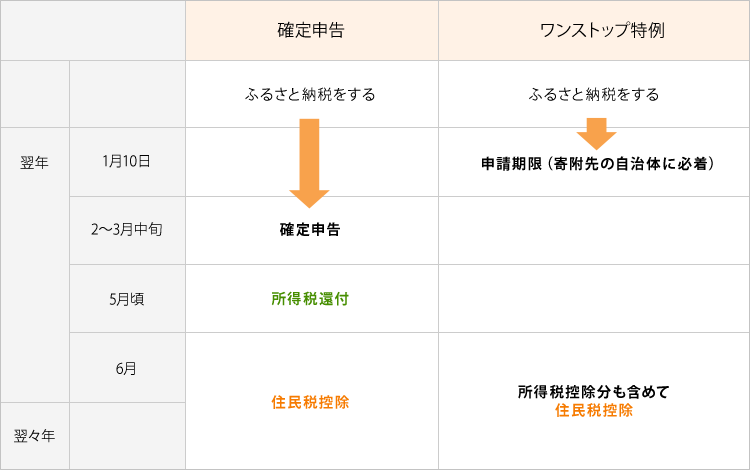Viewport: 750px width, 470px height.
Task: Click ふるさと納税をする in 確定申告 column
Action: (x=310, y=94)
